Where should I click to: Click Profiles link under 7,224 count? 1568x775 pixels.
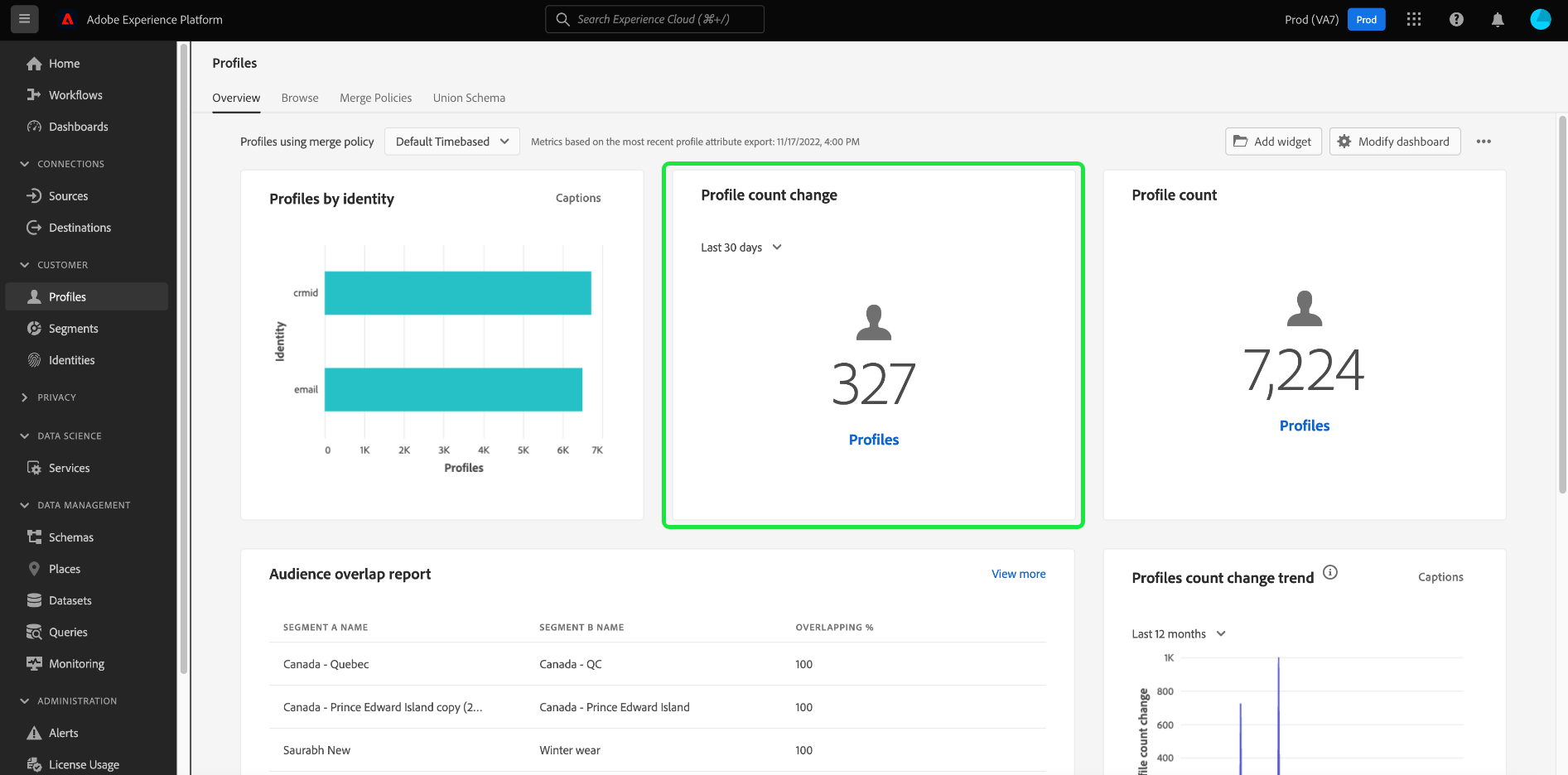tap(1305, 426)
